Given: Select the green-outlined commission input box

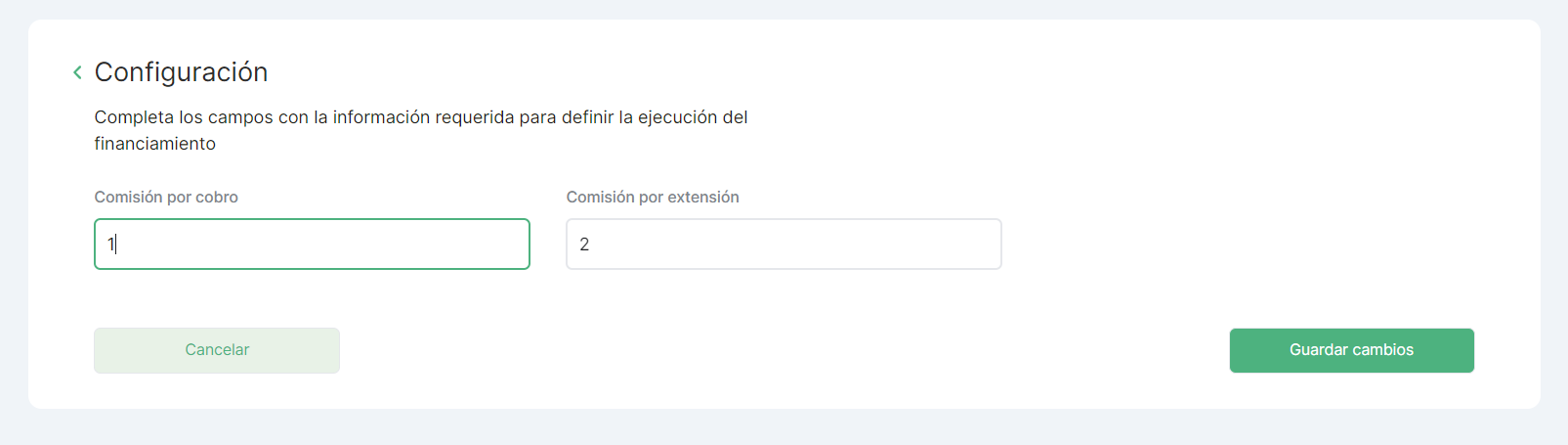Looking at the screenshot, I should point(312,244).
